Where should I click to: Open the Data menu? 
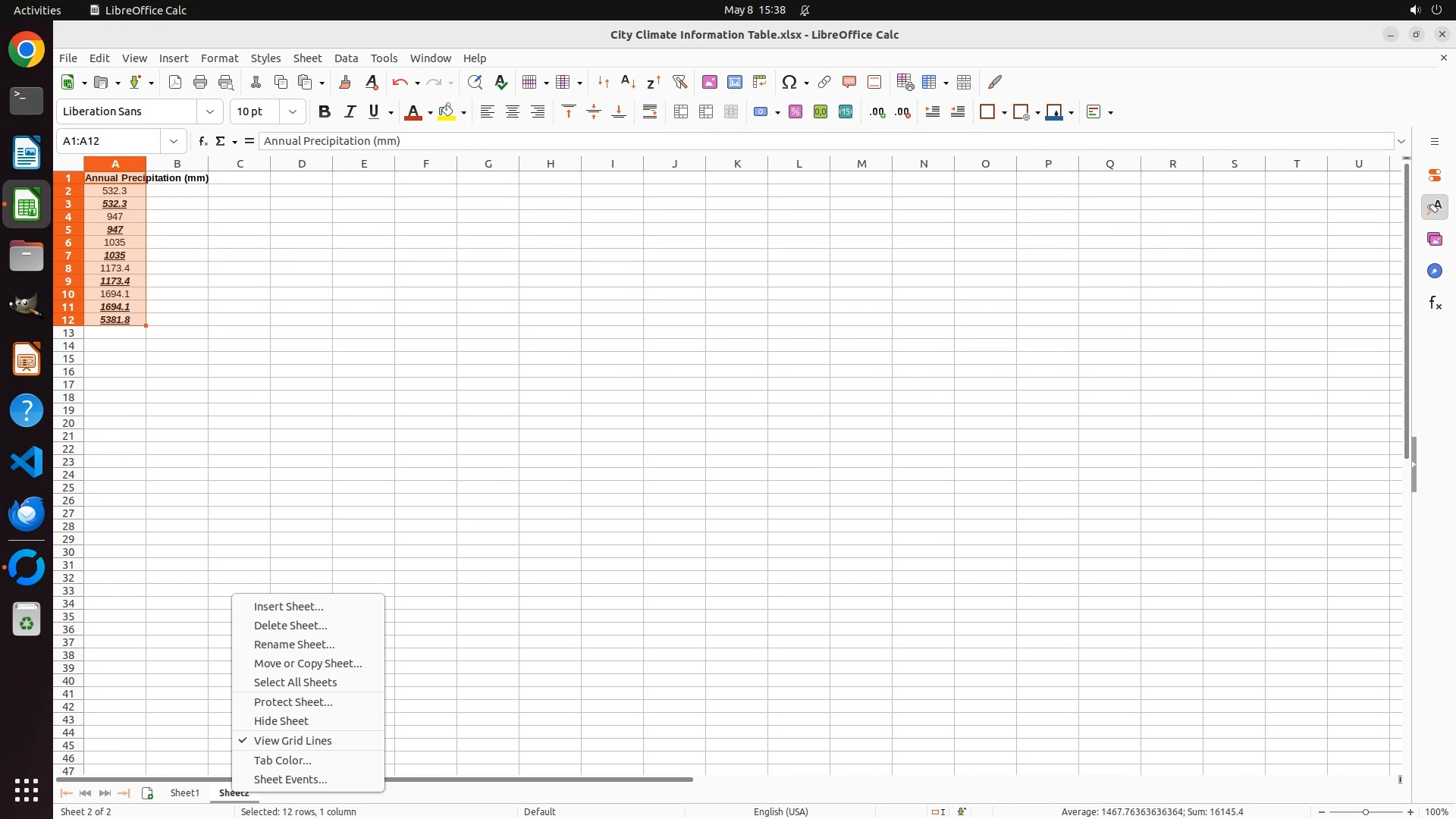[346, 58]
